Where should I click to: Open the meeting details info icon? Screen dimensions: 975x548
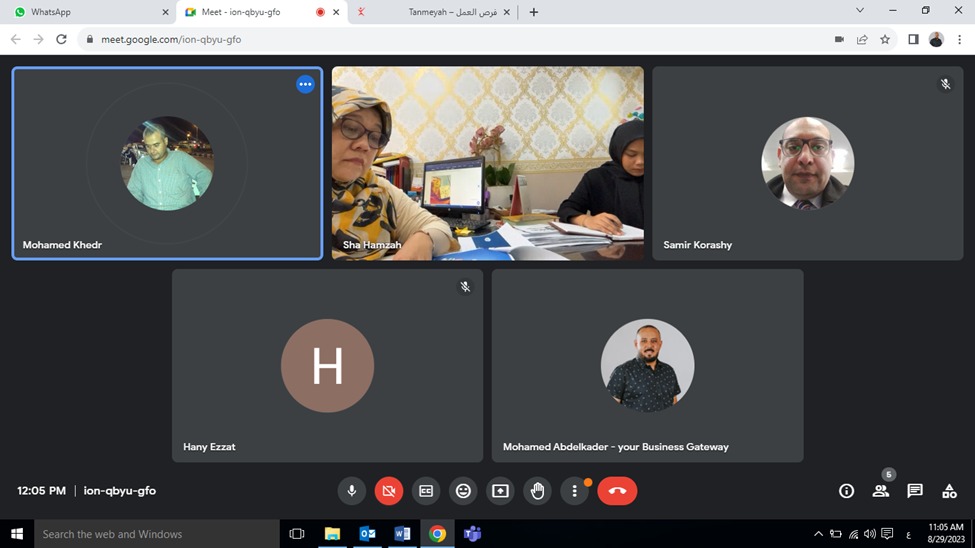[x=846, y=491]
